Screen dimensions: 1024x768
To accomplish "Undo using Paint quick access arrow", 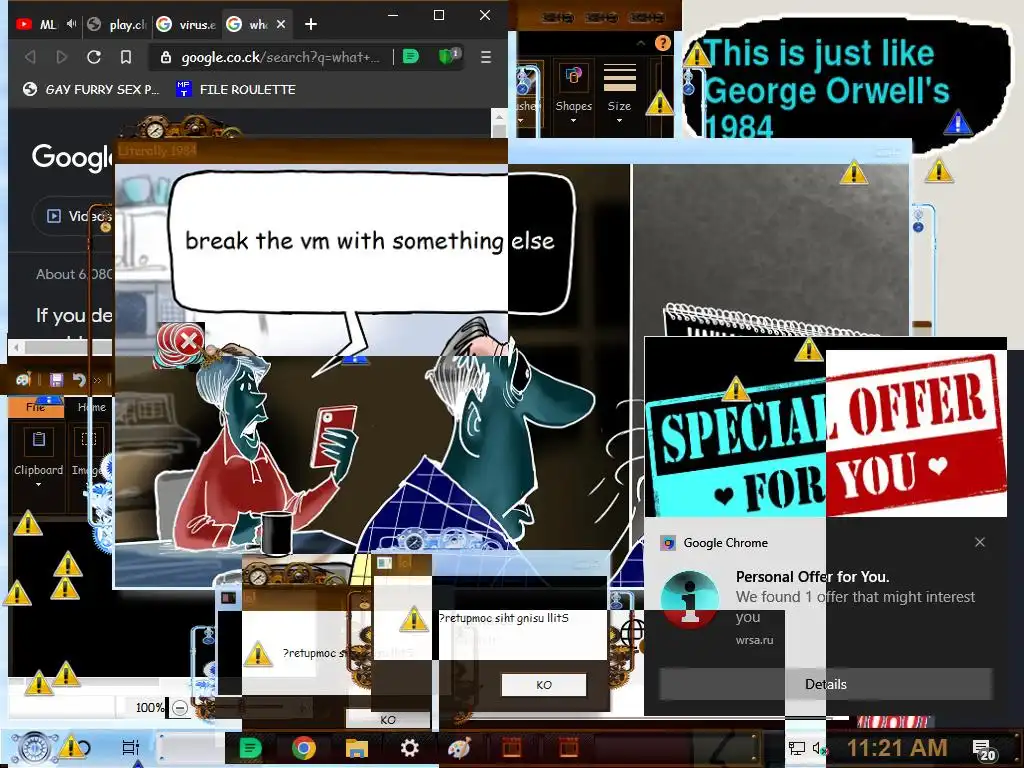I will [x=79, y=380].
